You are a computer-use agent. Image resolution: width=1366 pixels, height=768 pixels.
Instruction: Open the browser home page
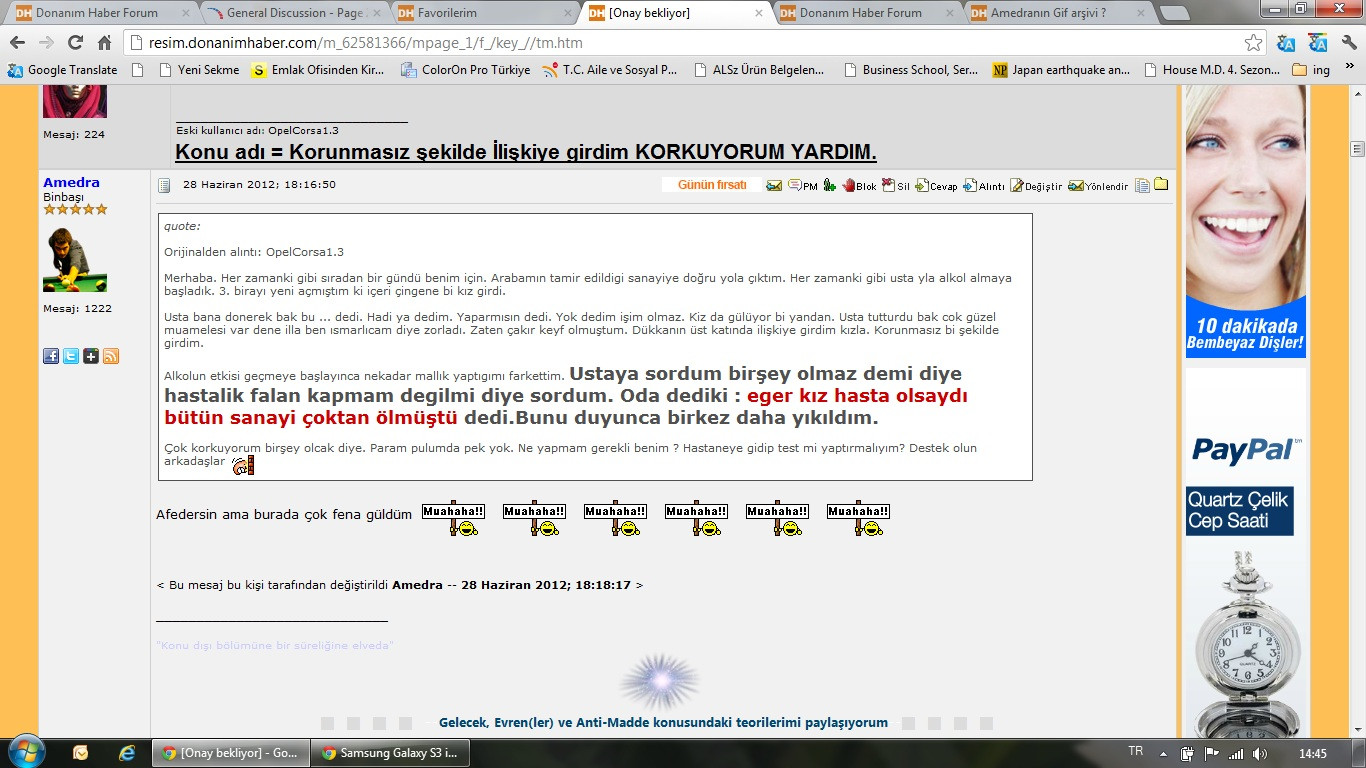pyautogui.click(x=104, y=43)
